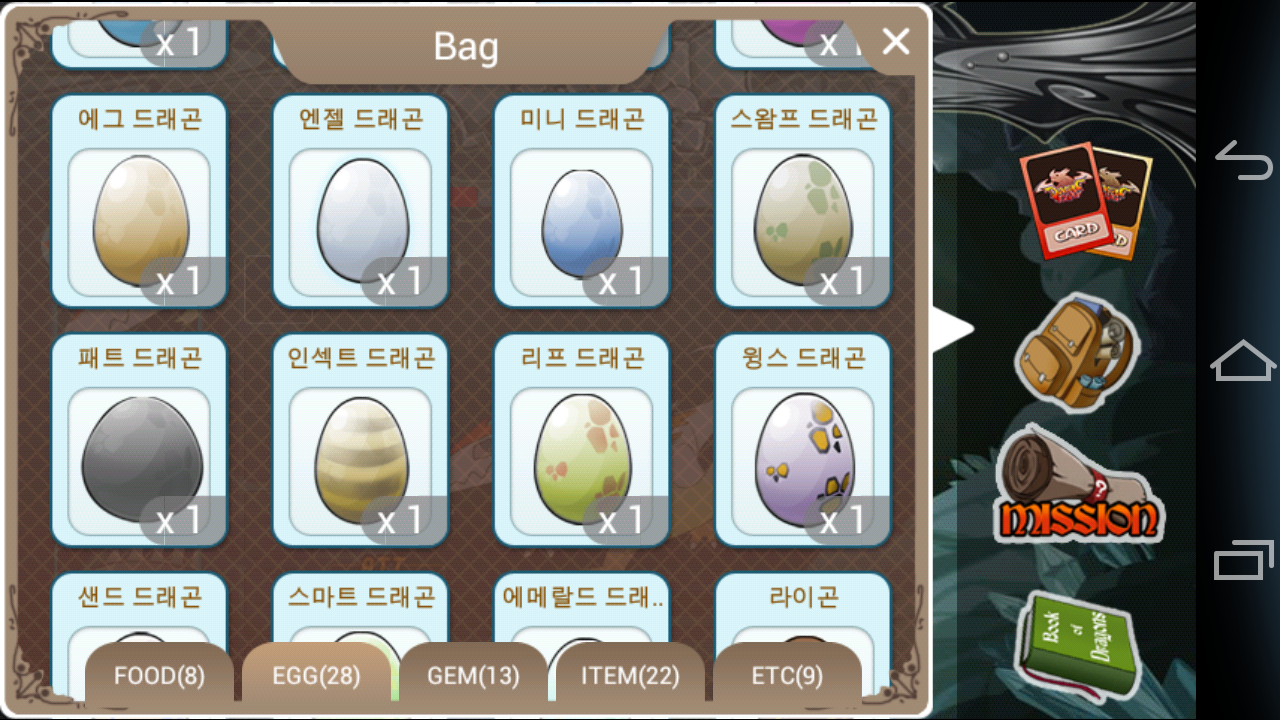Open the ETC(9) tab
The height and width of the screenshot is (720, 1280).
pyautogui.click(x=787, y=676)
